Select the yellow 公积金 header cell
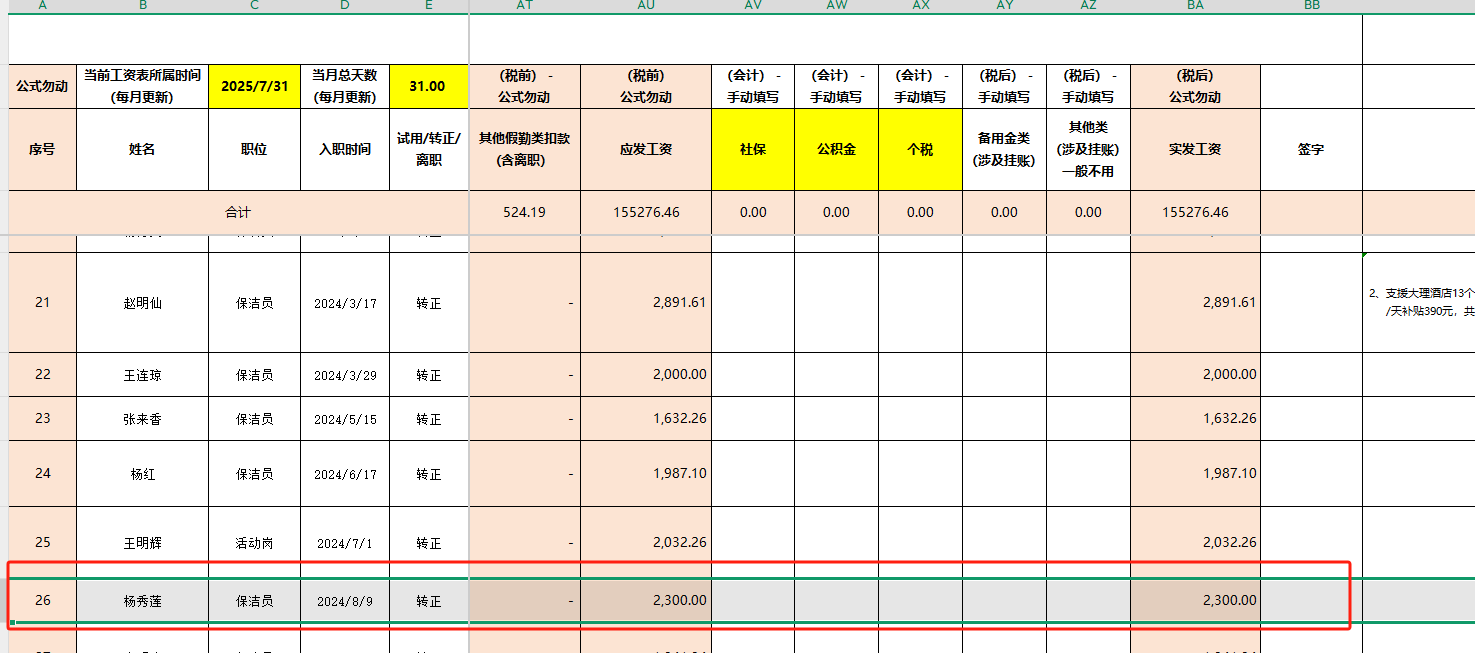 (x=836, y=149)
